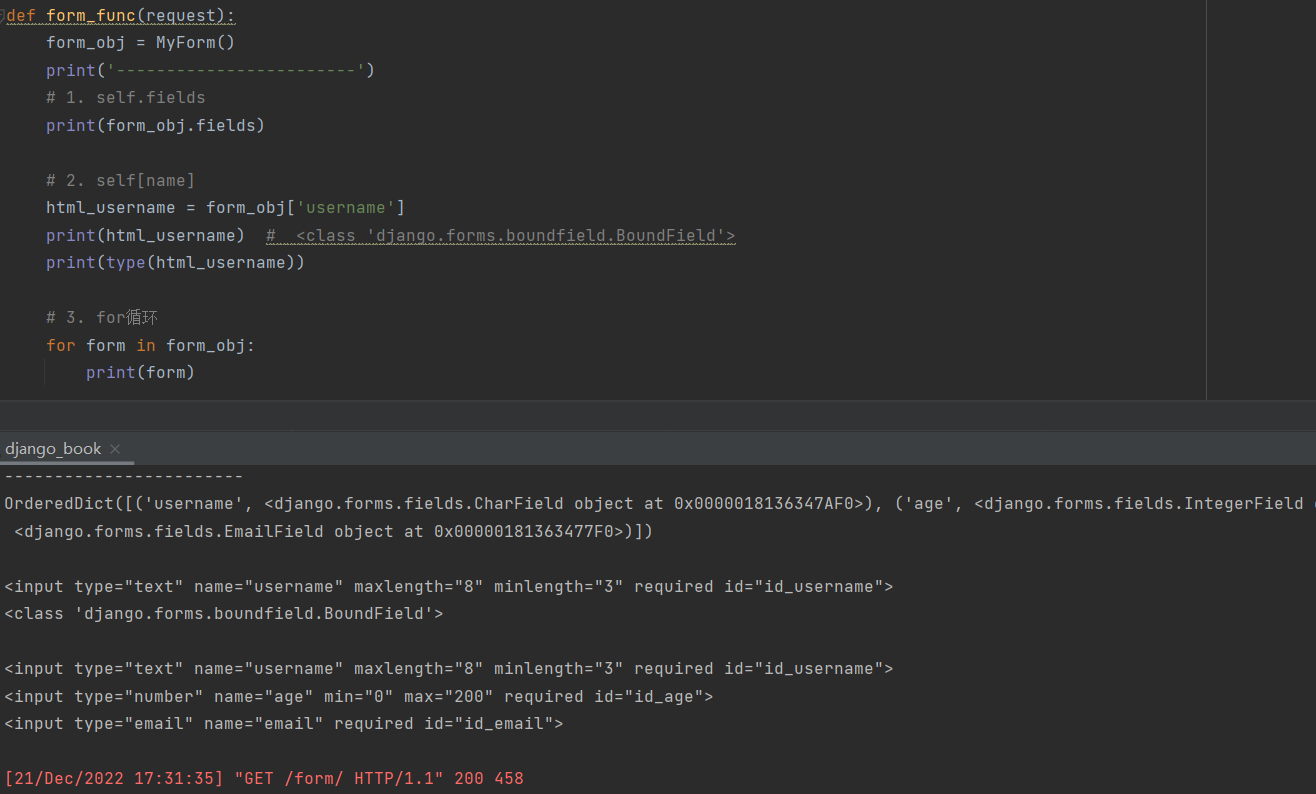This screenshot has height=794, width=1316.
Task: Click the line 'print(form)'
Action: 140,372
